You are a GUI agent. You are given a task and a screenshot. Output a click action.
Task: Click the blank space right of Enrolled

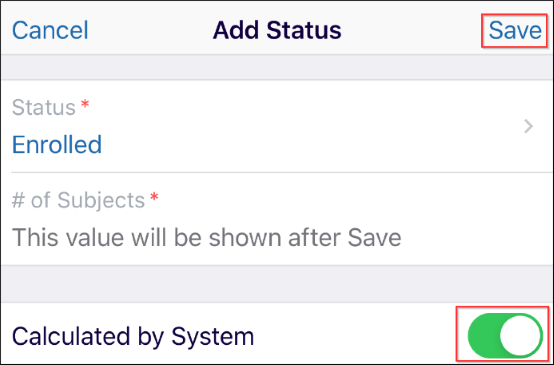[311, 145]
